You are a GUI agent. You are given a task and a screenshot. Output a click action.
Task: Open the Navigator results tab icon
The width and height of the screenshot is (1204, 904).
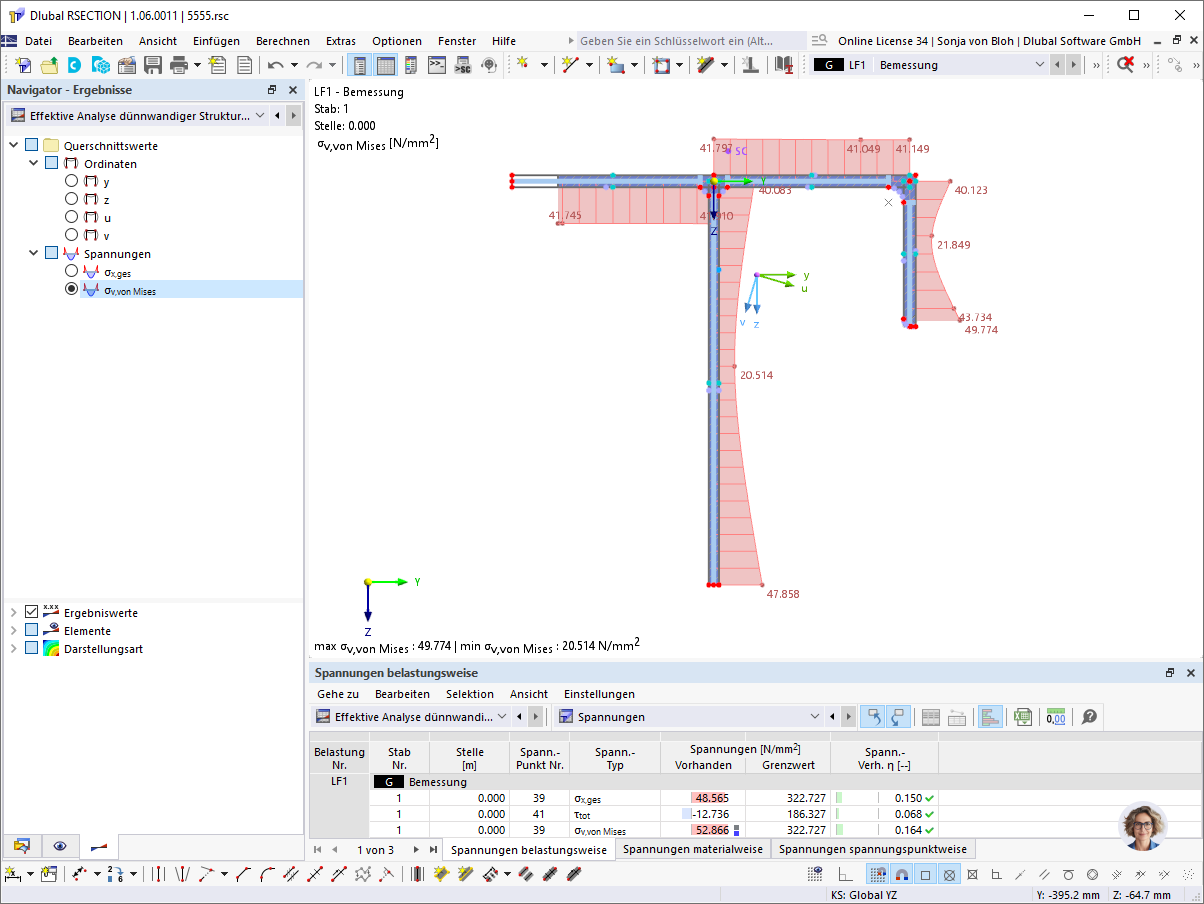click(x=98, y=846)
